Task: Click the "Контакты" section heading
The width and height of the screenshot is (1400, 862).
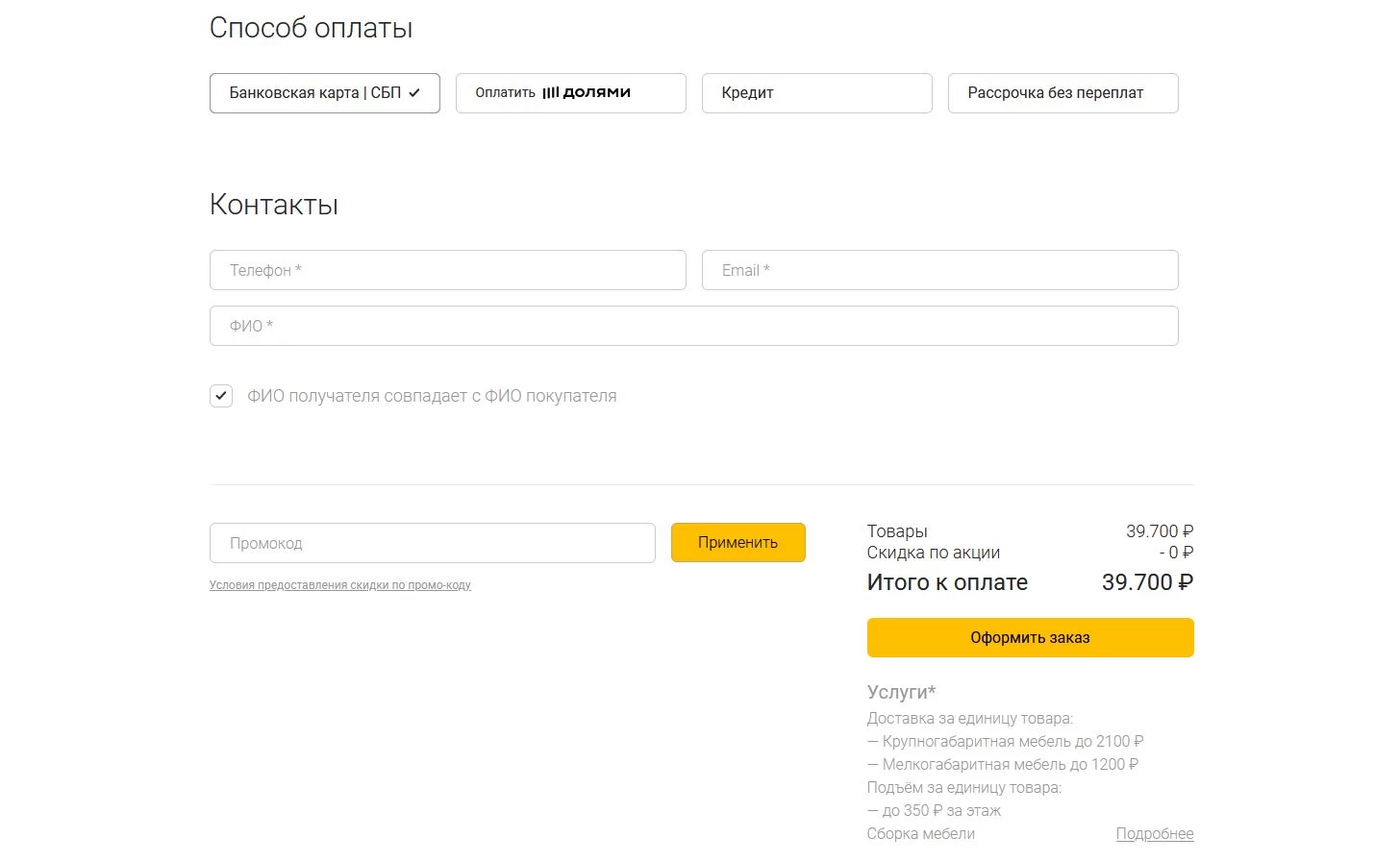Action: pos(273,204)
